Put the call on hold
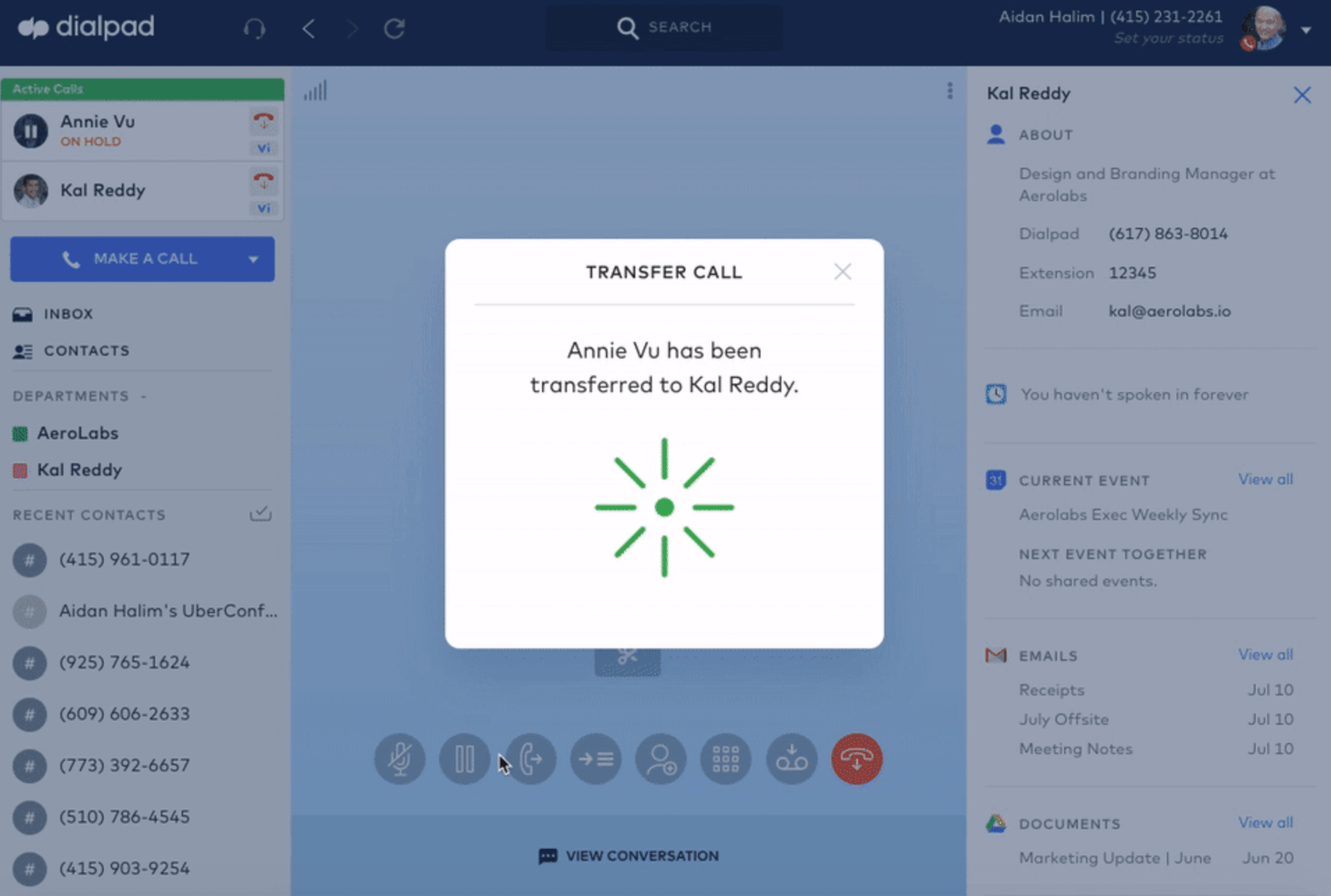The height and width of the screenshot is (896, 1331). tap(464, 759)
